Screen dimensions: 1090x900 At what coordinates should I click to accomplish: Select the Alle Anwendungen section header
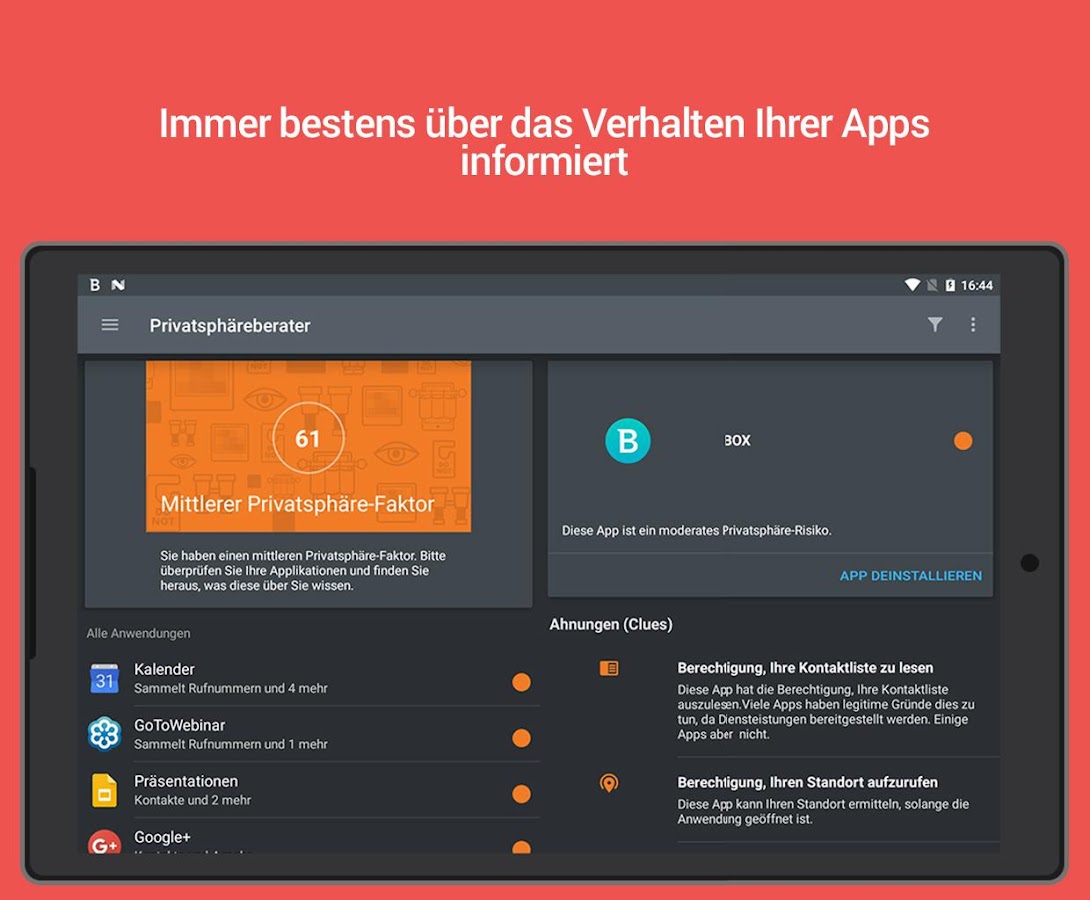[137, 633]
